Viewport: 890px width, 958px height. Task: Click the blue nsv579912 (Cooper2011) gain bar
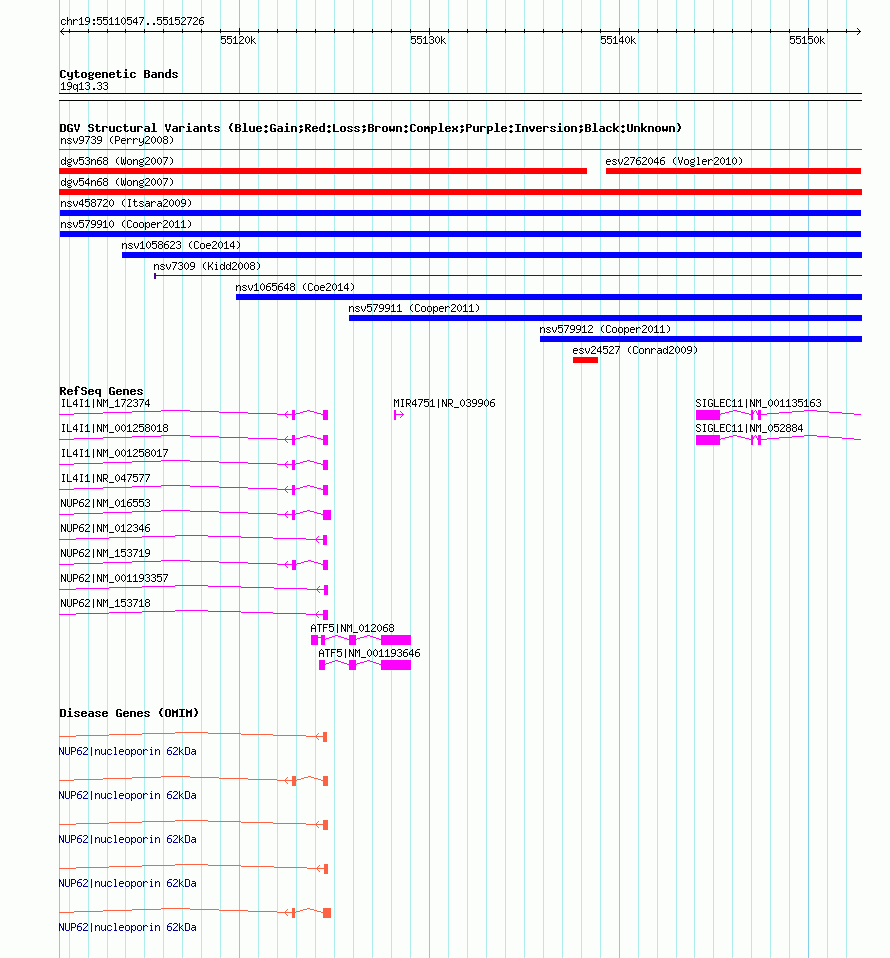pyautogui.click(x=701, y=338)
